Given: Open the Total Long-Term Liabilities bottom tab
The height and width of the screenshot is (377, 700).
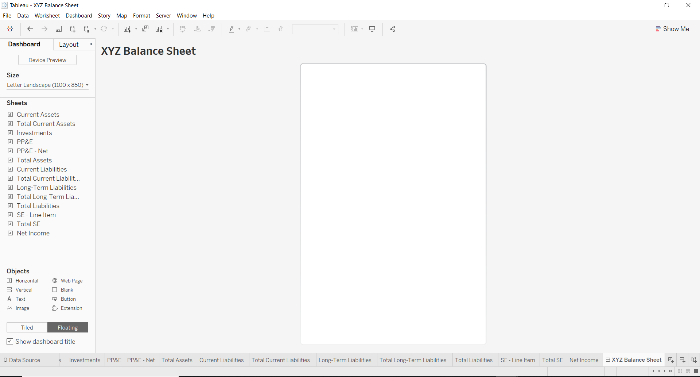Looking at the screenshot, I should [x=413, y=360].
